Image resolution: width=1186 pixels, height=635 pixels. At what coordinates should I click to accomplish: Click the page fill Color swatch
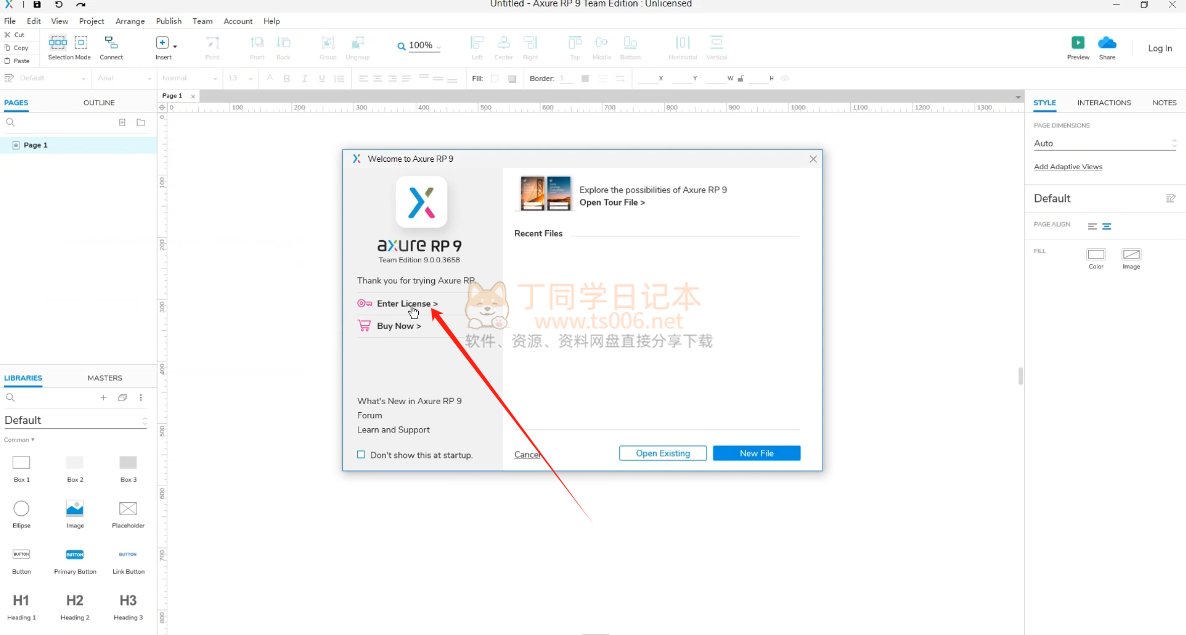1096,254
